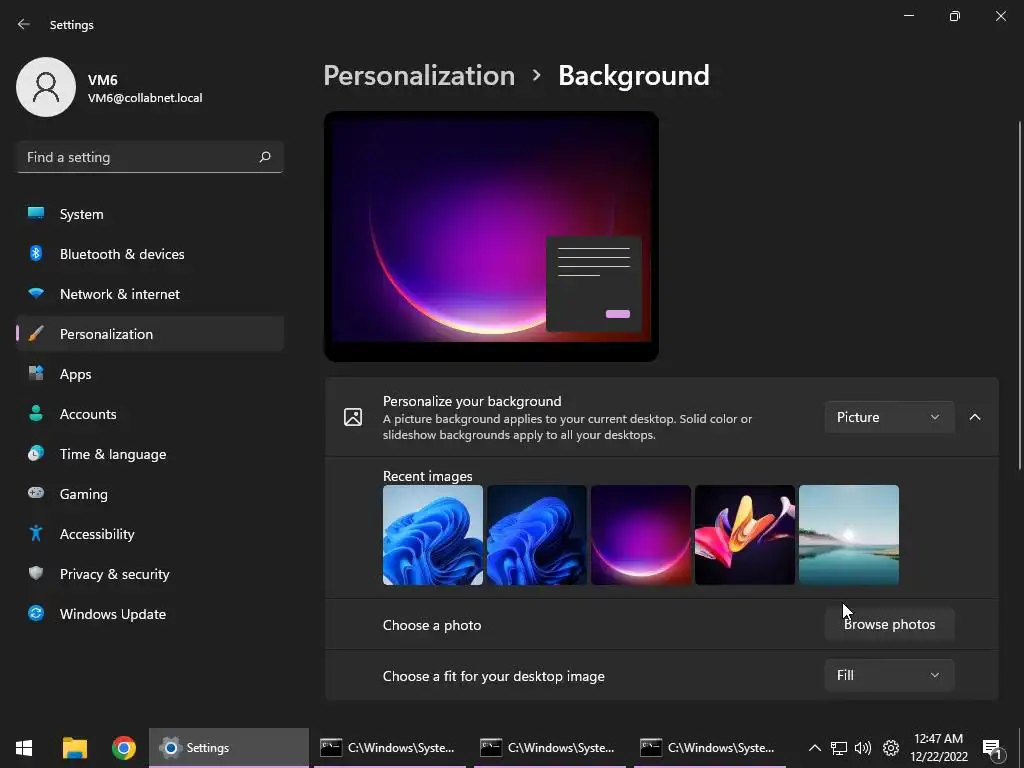Open the notification center icon
The width and height of the screenshot is (1024, 768).
tap(993, 749)
